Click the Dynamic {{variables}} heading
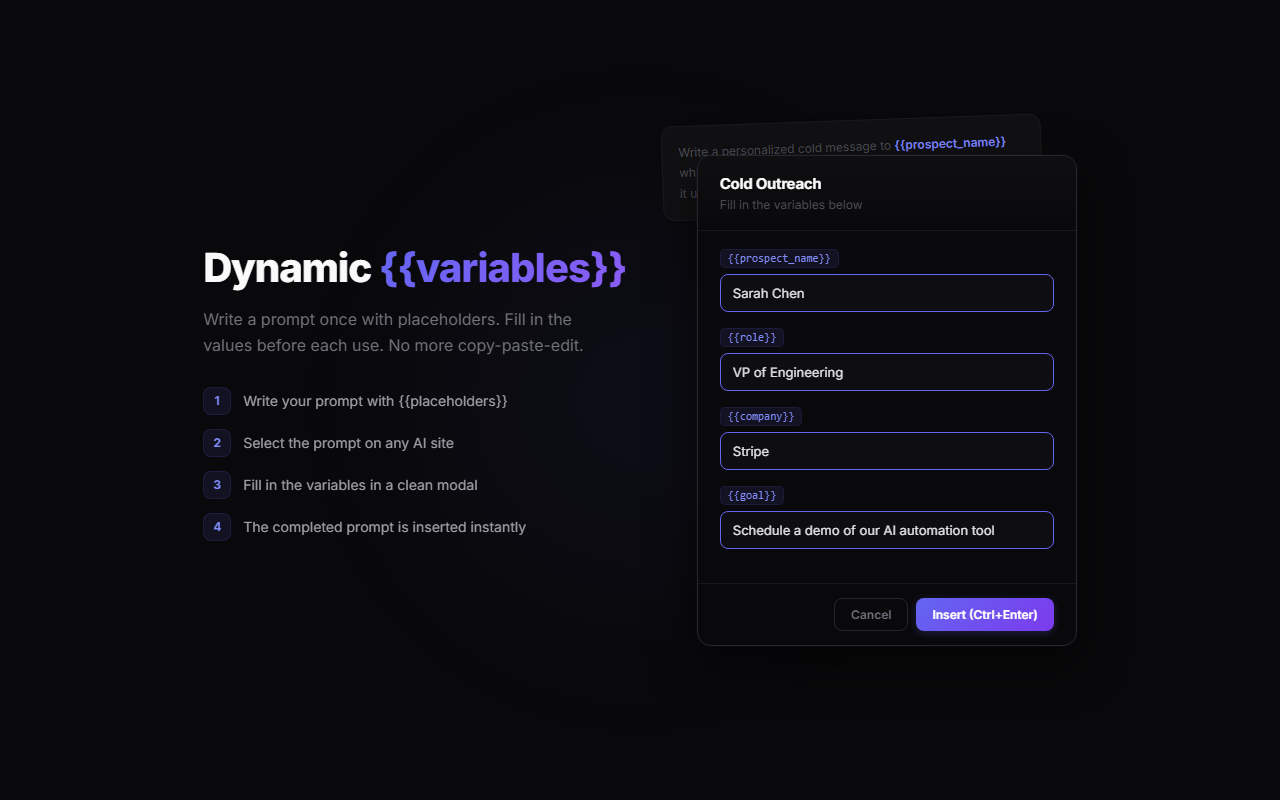The height and width of the screenshot is (800, 1280). coord(415,268)
